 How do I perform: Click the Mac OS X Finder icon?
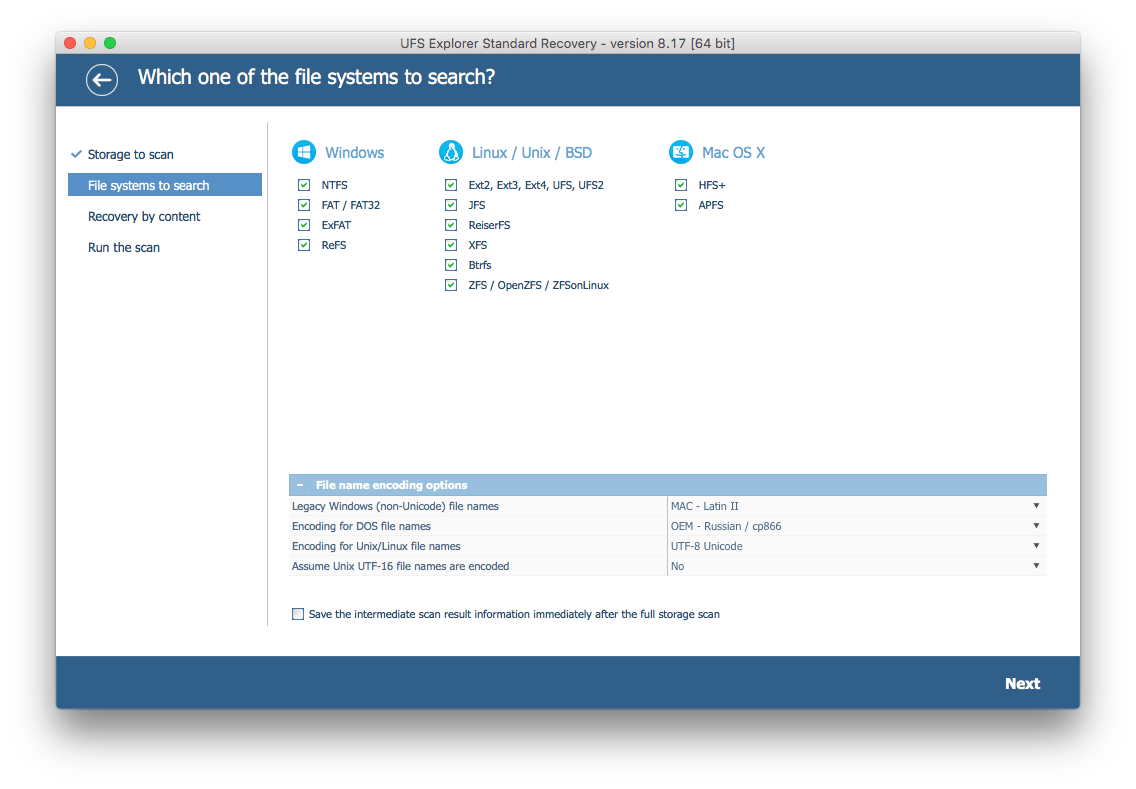click(680, 152)
